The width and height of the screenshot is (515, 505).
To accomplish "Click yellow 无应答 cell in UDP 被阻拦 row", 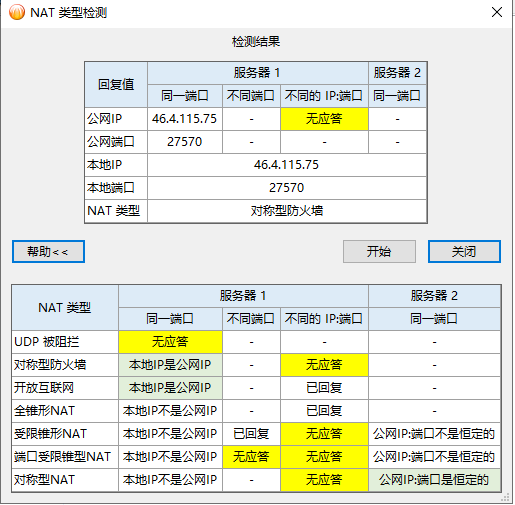I will (170, 342).
